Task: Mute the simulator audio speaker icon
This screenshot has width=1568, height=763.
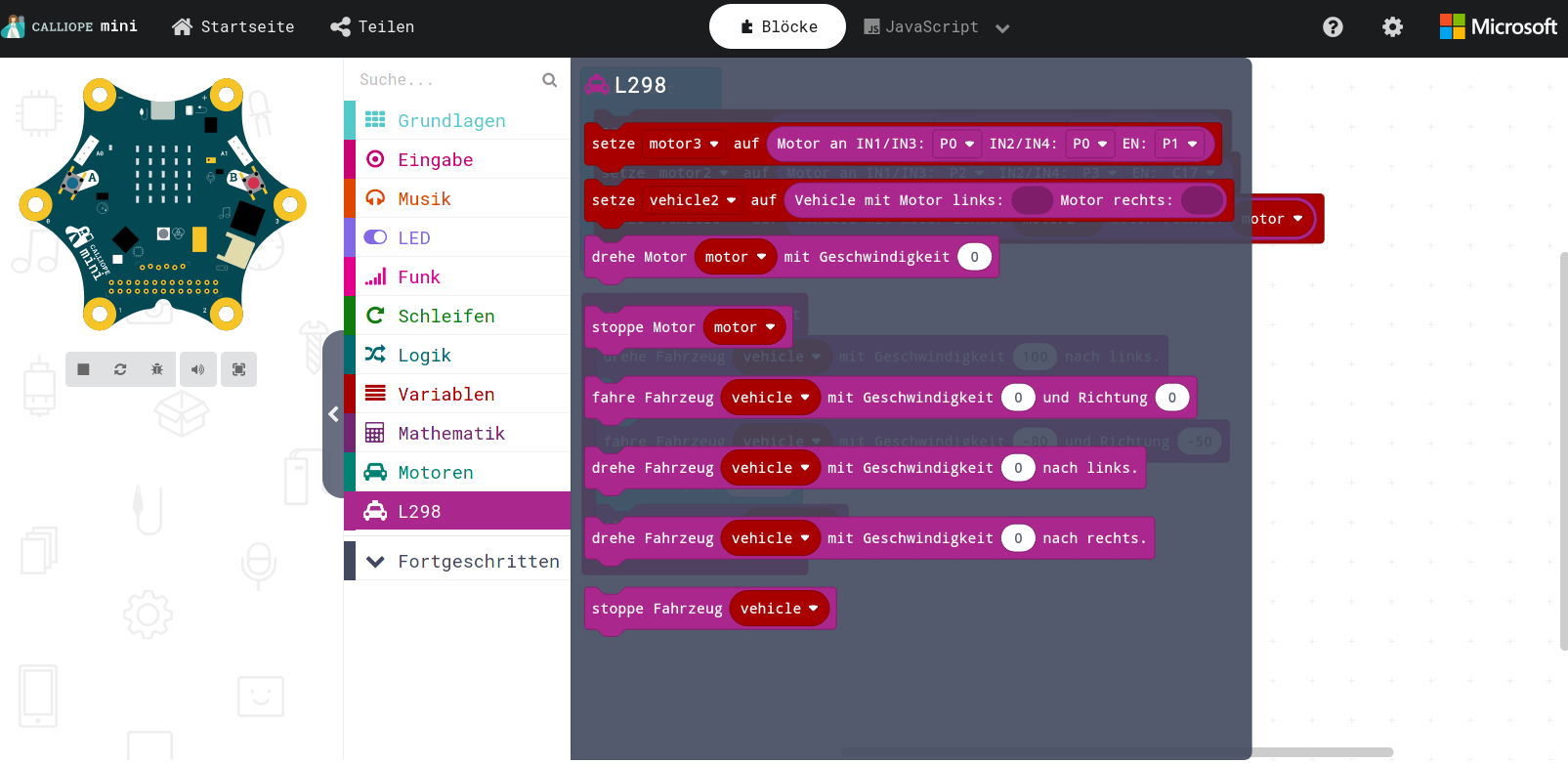Action: click(198, 369)
